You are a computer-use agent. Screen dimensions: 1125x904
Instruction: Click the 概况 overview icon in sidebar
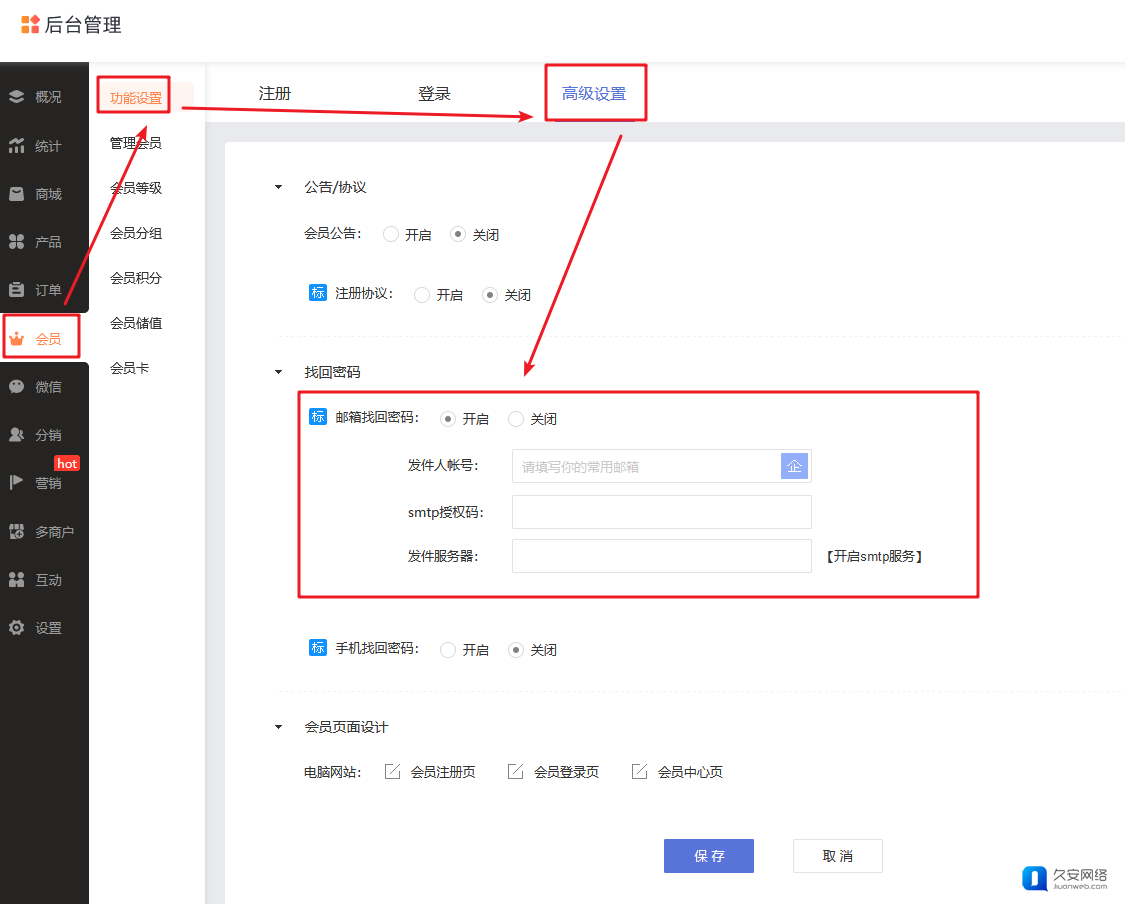click(17, 97)
